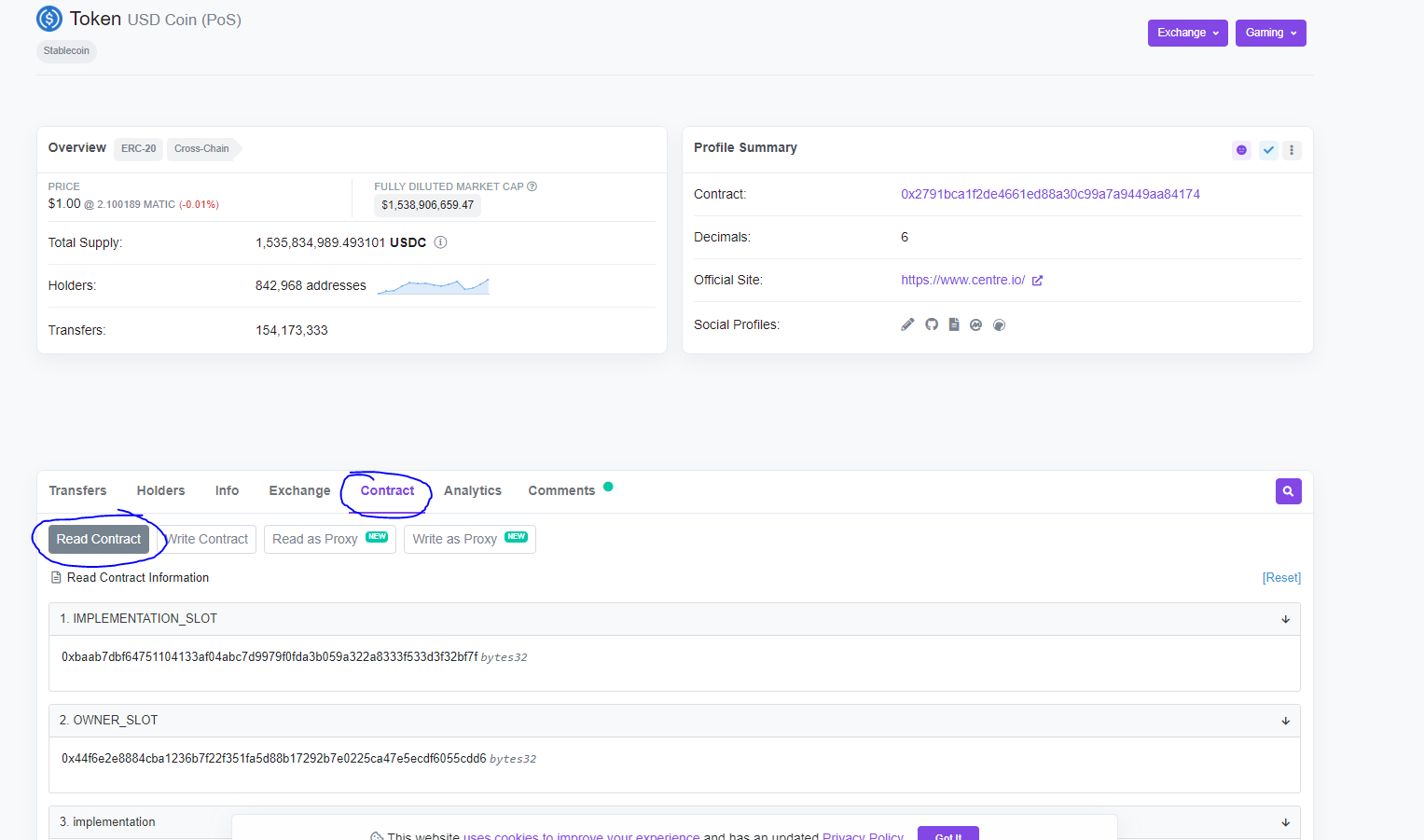
Task: Open the CoinGecko profile icon
Action: (x=1000, y=324)
